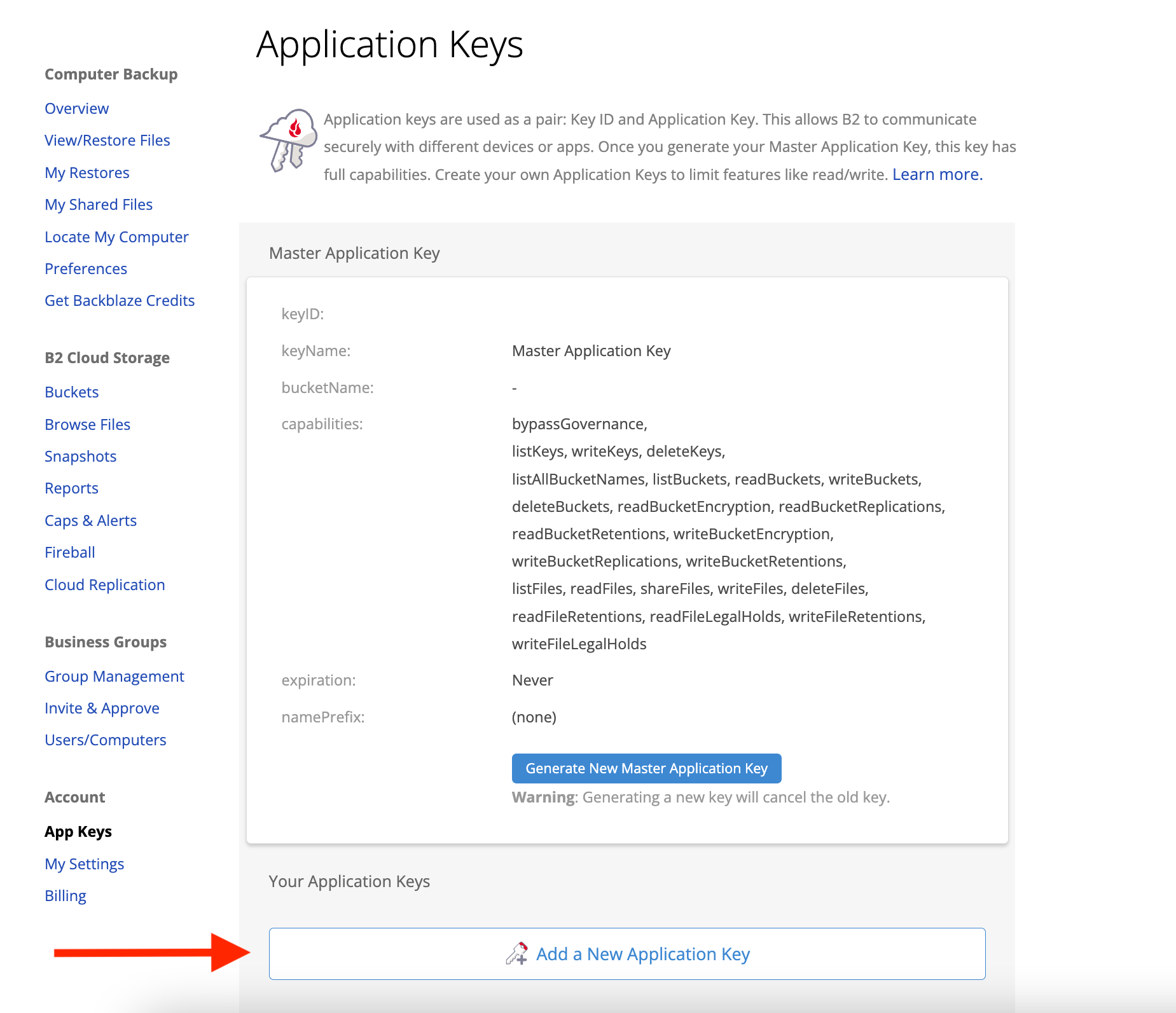The image size is (1176, 1013).
Task: Click the Computer Backup sidebar heading
Action: [x=111, y=74]
